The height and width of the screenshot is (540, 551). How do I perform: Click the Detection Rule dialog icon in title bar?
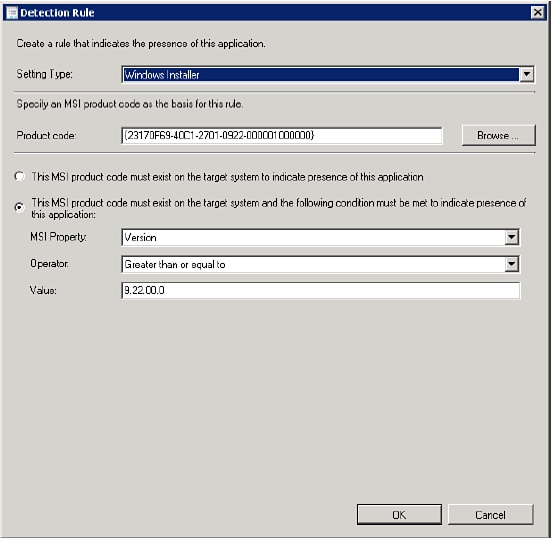click(x=12, y=13)
